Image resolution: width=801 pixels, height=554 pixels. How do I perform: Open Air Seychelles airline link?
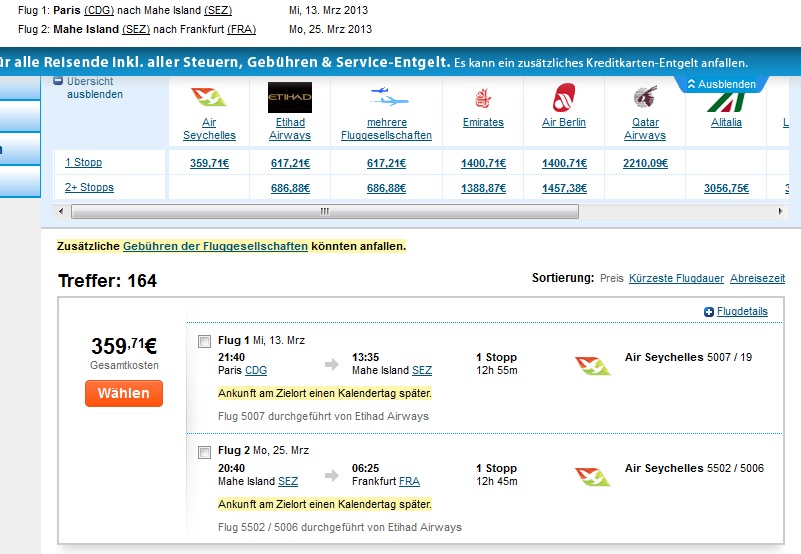[x=209, y=129]
